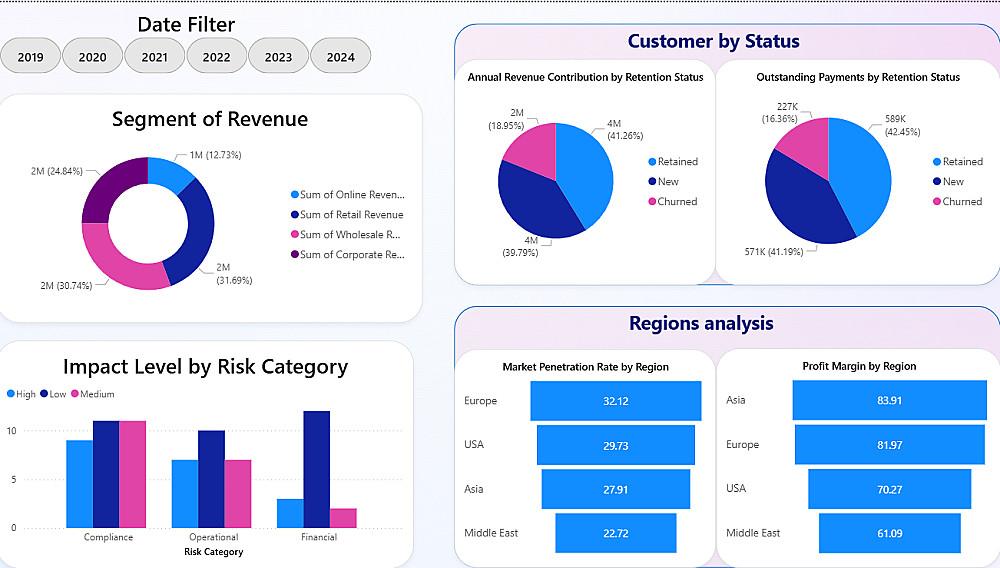Select High in Impact Level legend
The width and height of the screenshot is (1000, 568).
21,394
